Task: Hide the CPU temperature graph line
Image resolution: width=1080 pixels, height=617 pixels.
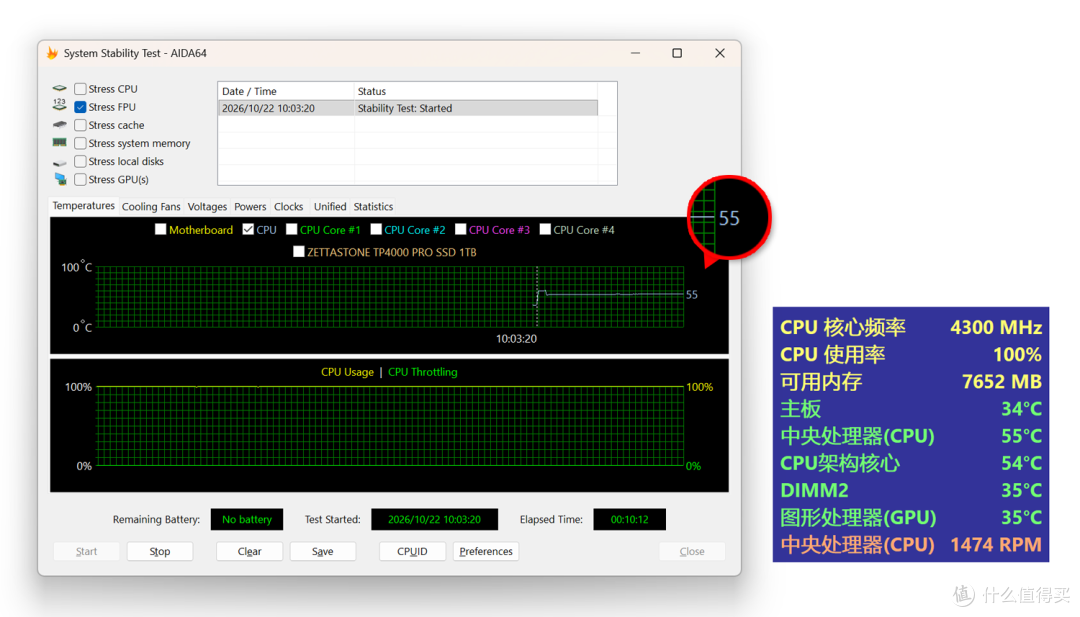Action: (248, 229)
